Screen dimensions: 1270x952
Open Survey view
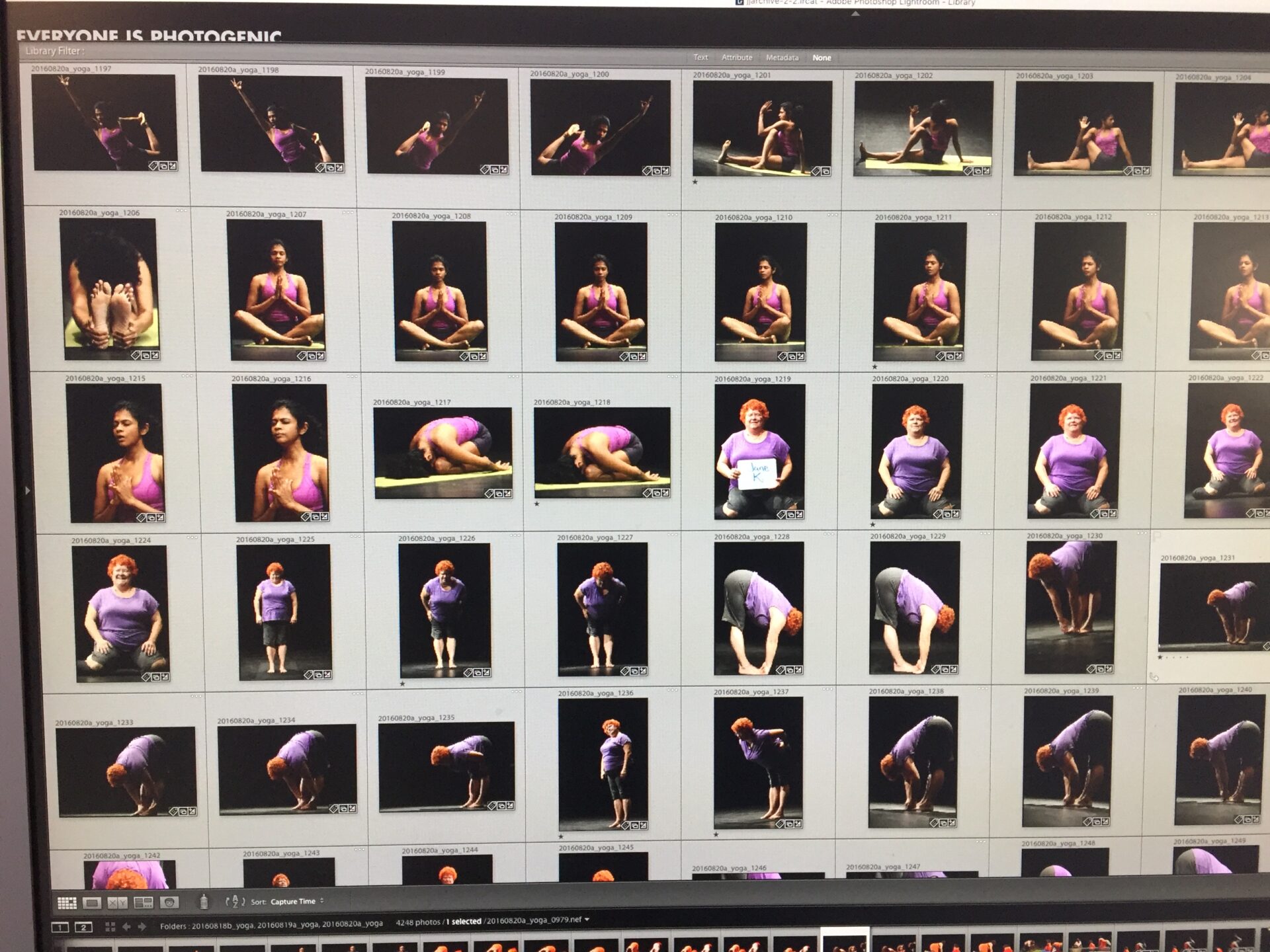143,902
